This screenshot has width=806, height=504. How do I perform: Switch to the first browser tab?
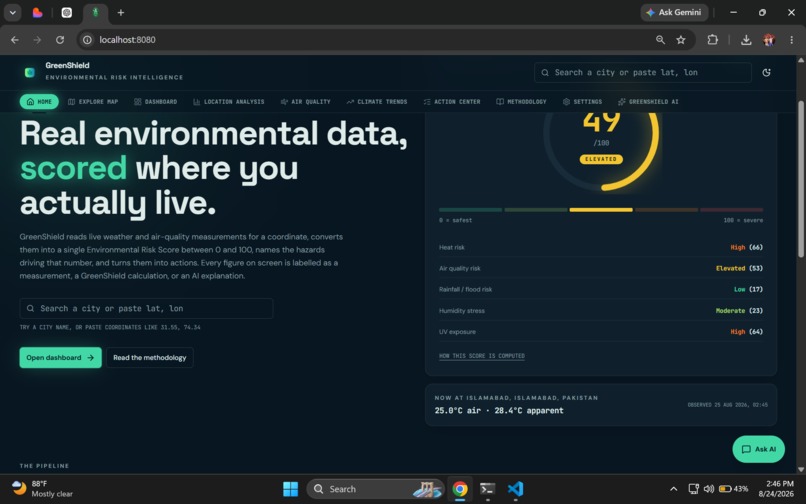[38, 12]
